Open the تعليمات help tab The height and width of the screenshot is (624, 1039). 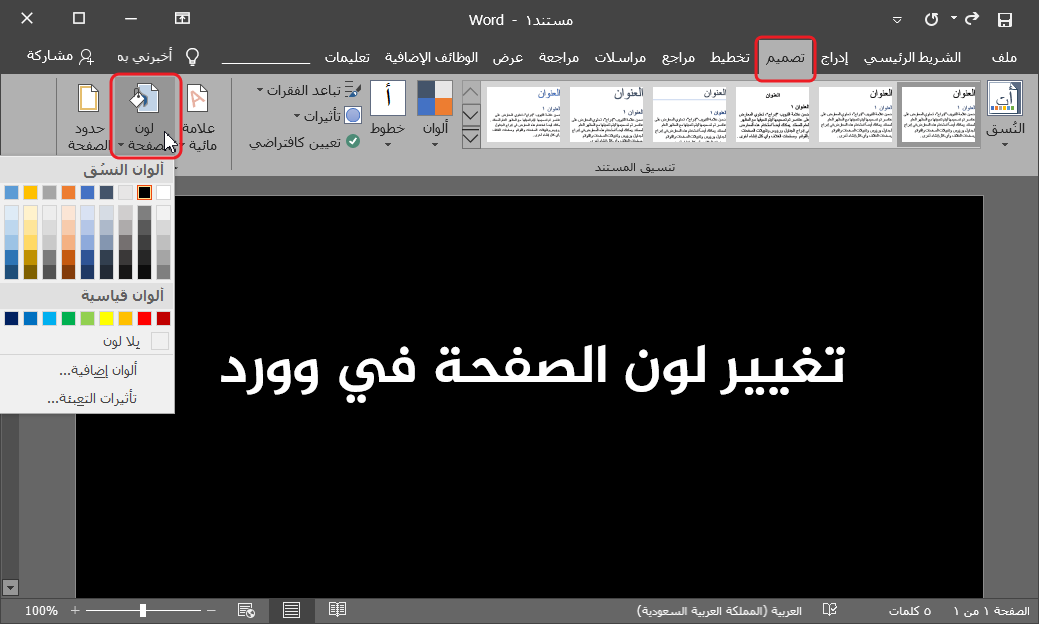coord(347,58)
